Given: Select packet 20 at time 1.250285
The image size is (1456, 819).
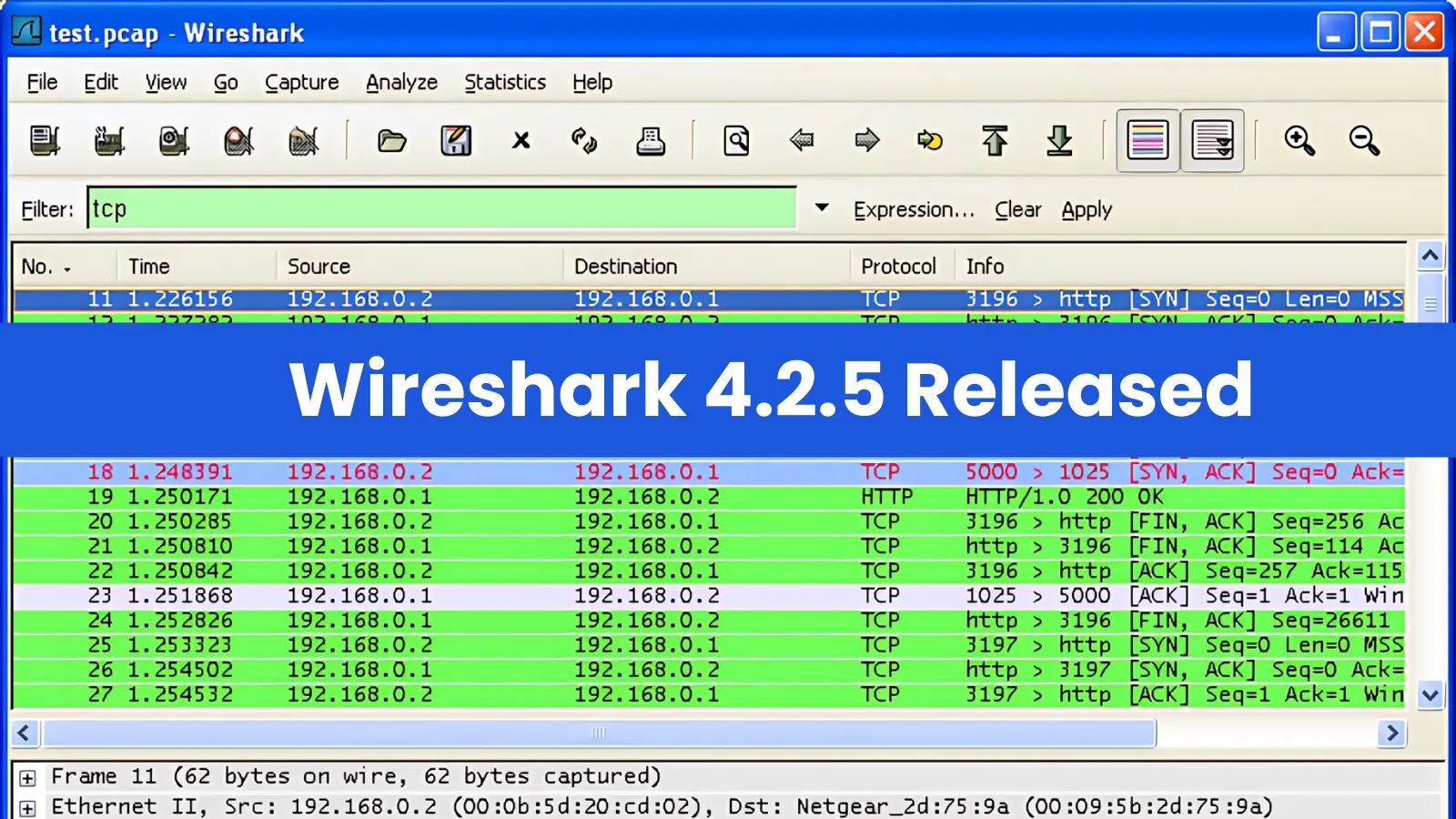Looking at the screenshot, I should click(x=710, y=521).
